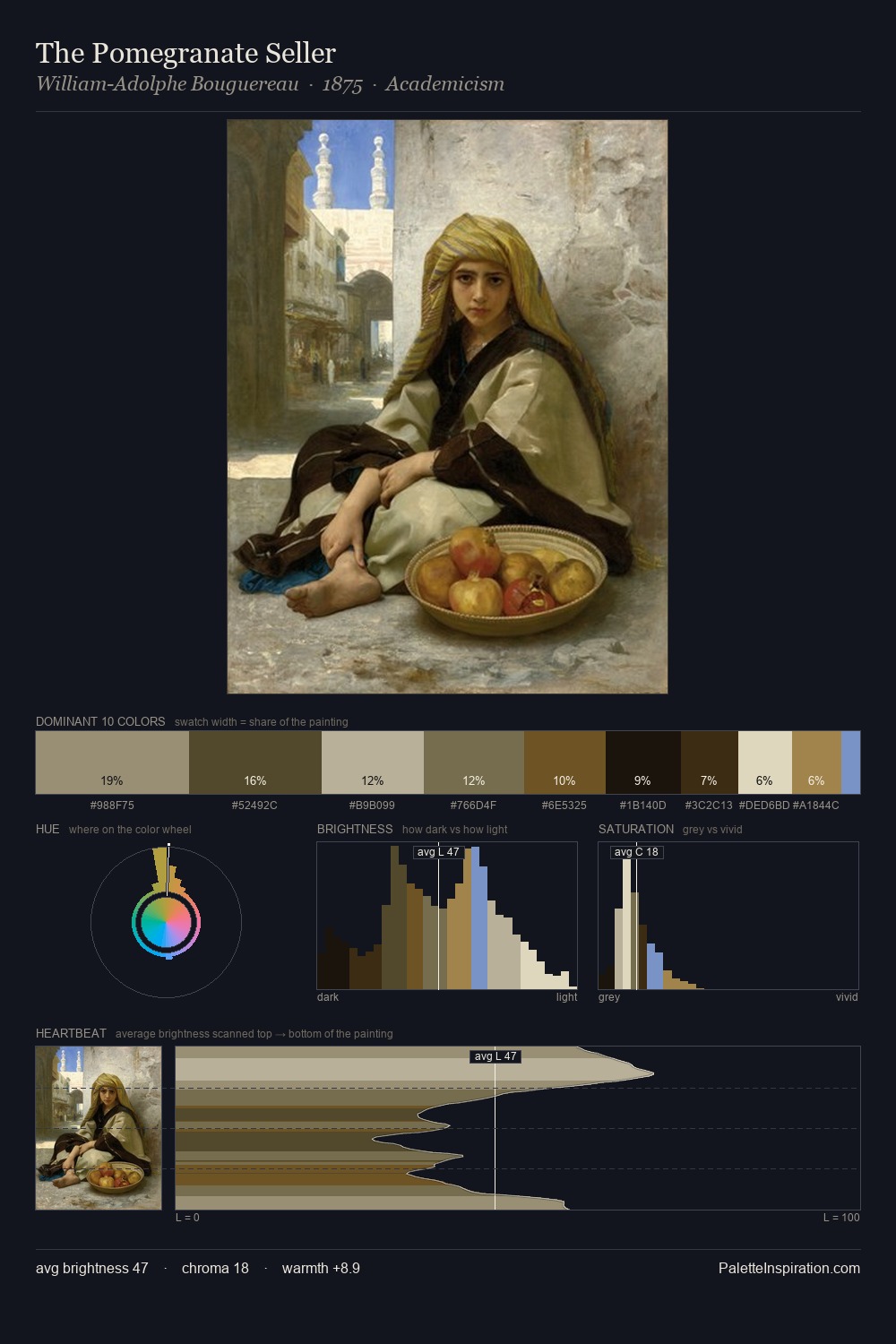The width and height of the screenshot is (896, 1344).
Task: Open the main painting image
Action: coord(447,407)
